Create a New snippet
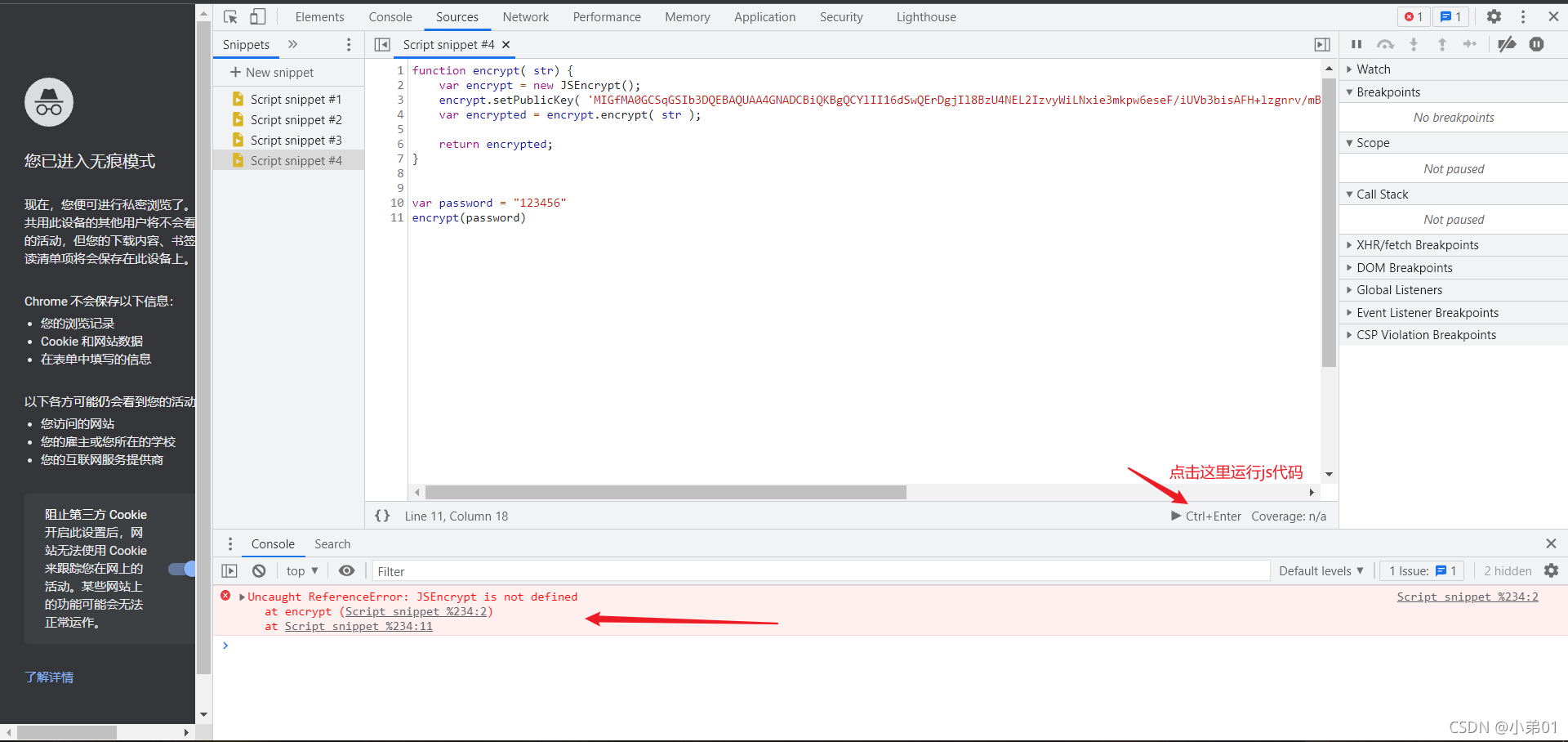The image size is (1568, 742). point(270,72)
